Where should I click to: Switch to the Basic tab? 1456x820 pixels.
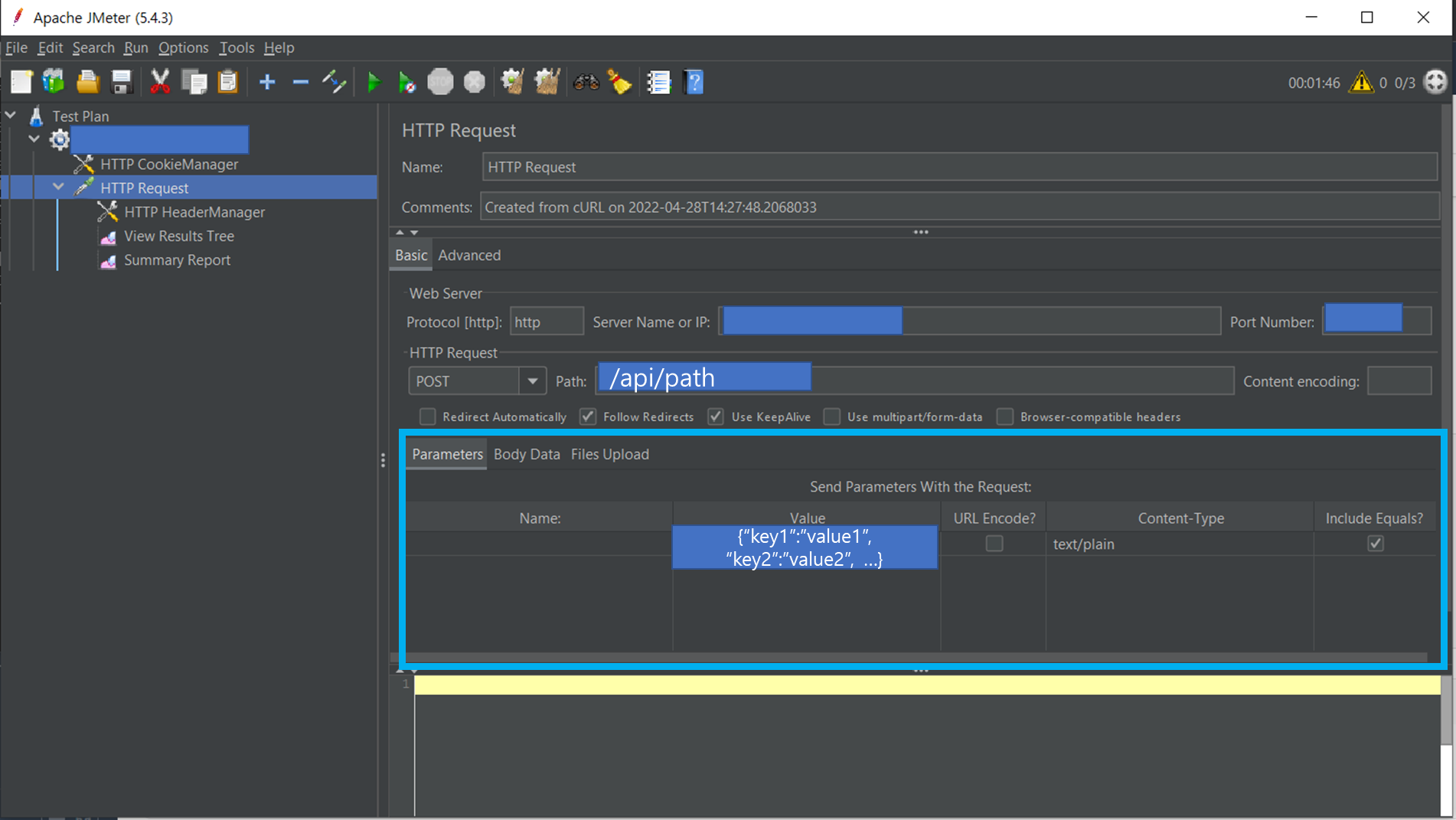tap(411, 255)
